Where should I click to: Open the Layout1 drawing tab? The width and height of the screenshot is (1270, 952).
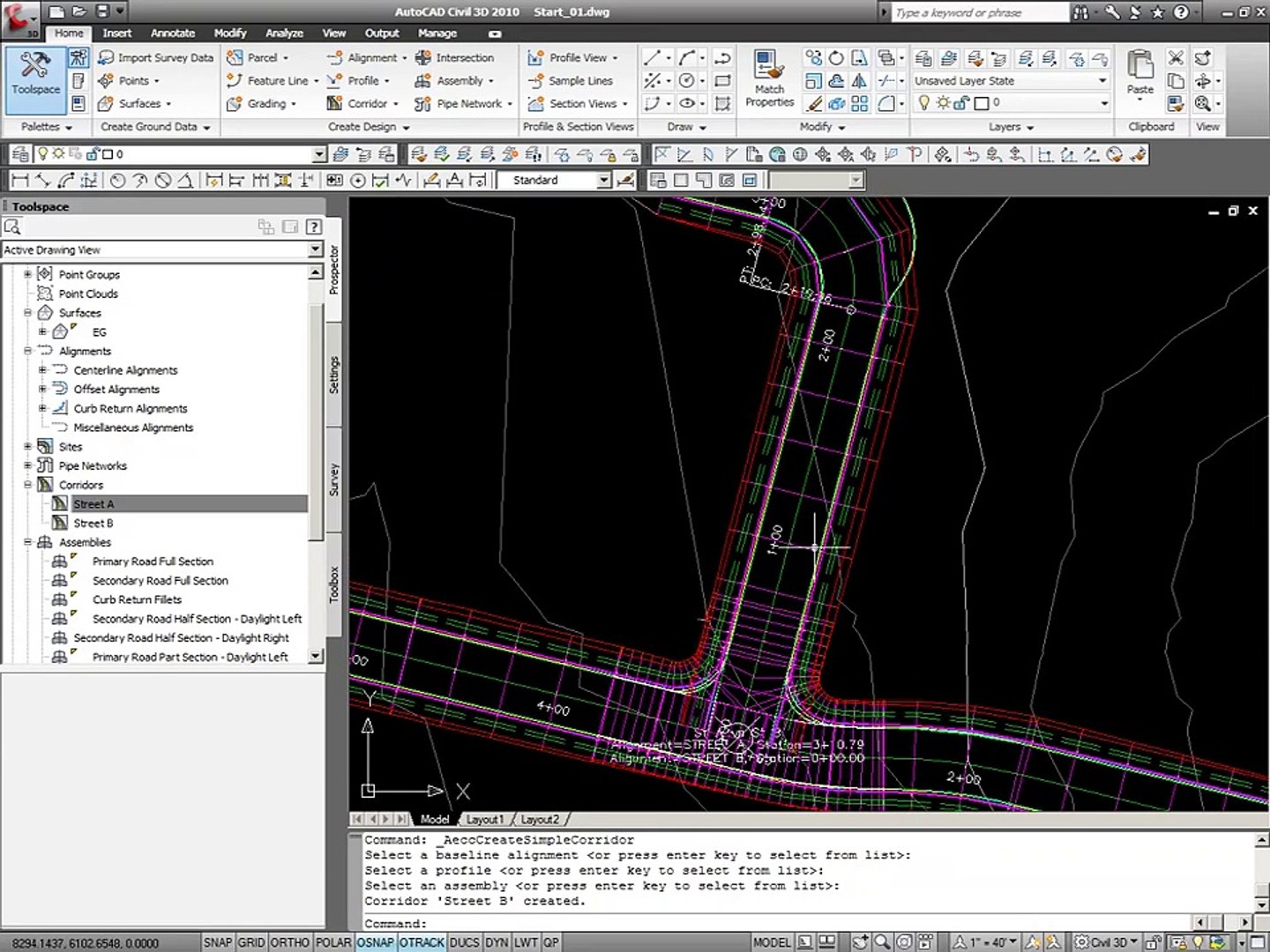[x=484, y=820]
